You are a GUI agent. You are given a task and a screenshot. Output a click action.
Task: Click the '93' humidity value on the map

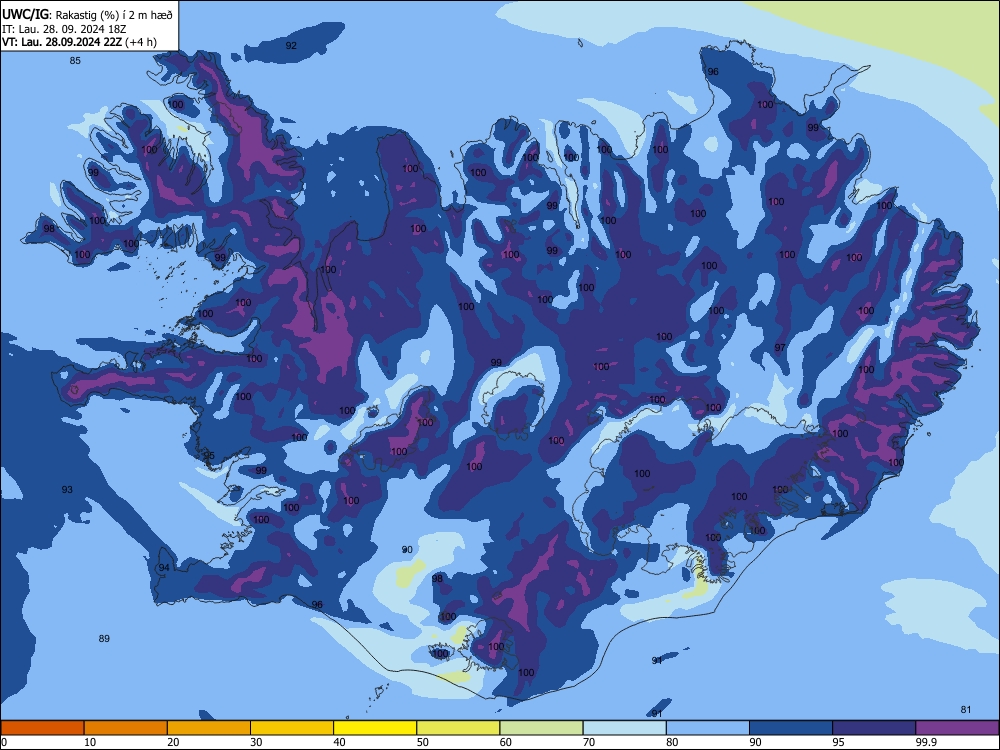coord(67,490)
